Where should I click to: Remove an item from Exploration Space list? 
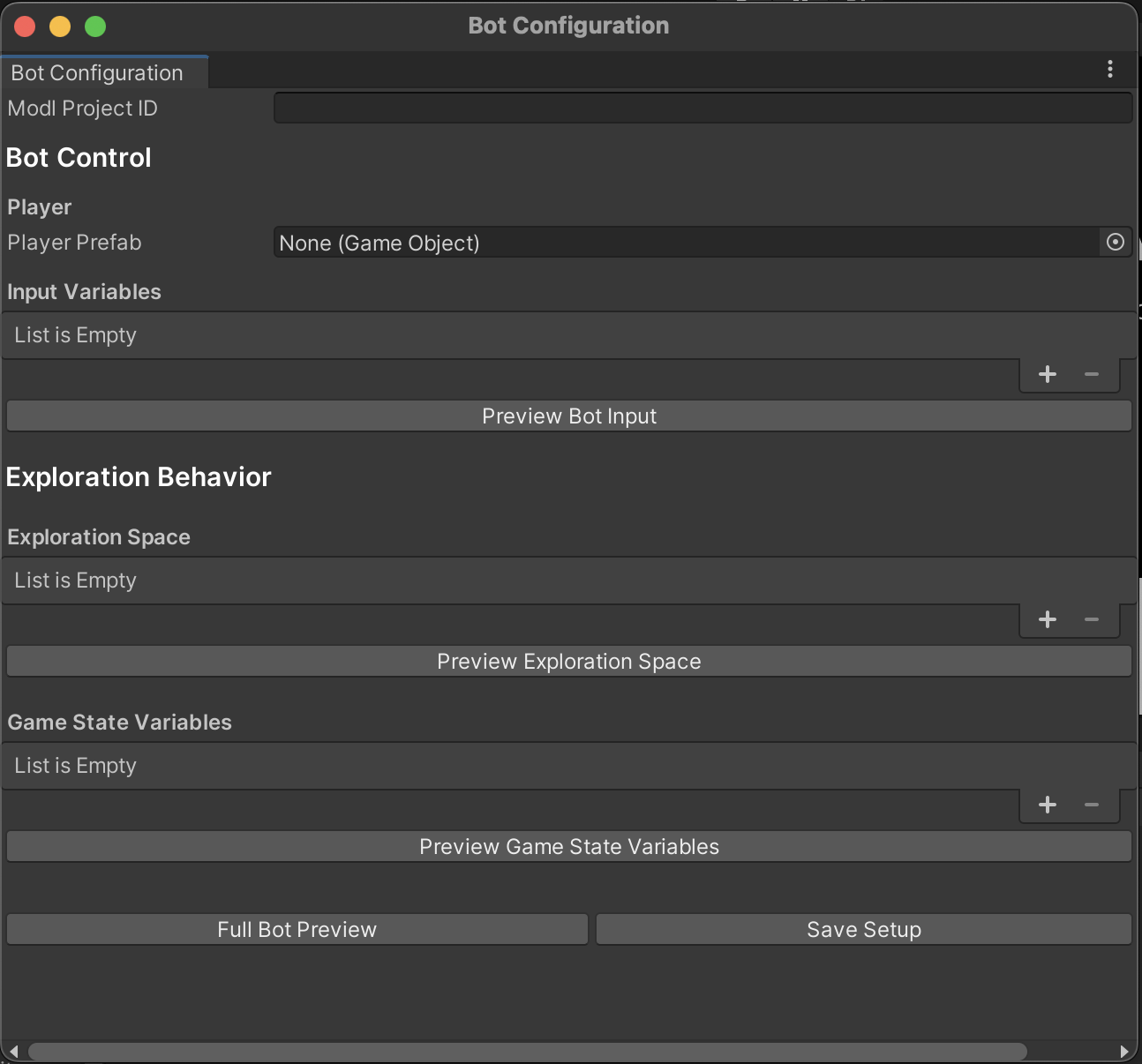pos(1092,620)
